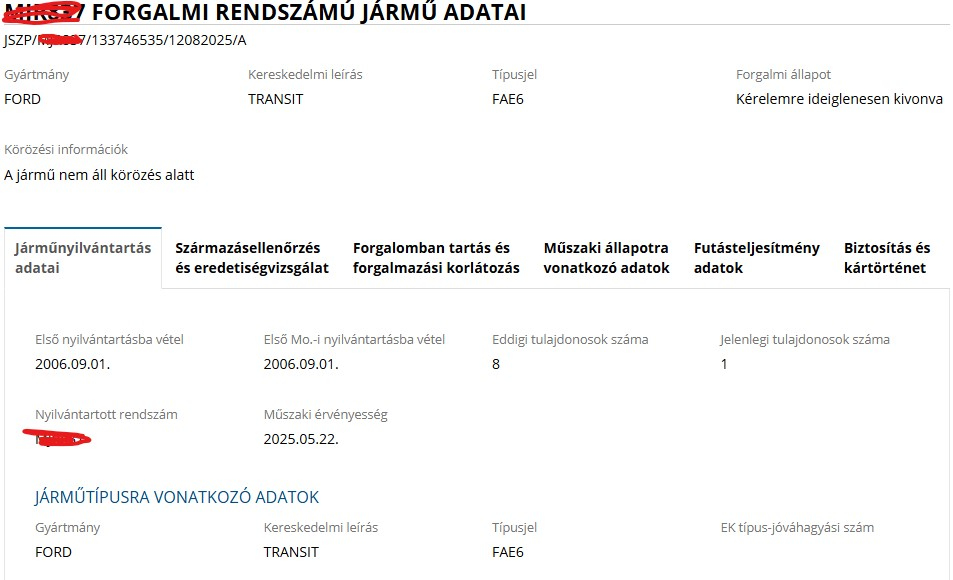
Task: Open the Biztosítás és kártörténet tab
Action: tap(886, 258)
